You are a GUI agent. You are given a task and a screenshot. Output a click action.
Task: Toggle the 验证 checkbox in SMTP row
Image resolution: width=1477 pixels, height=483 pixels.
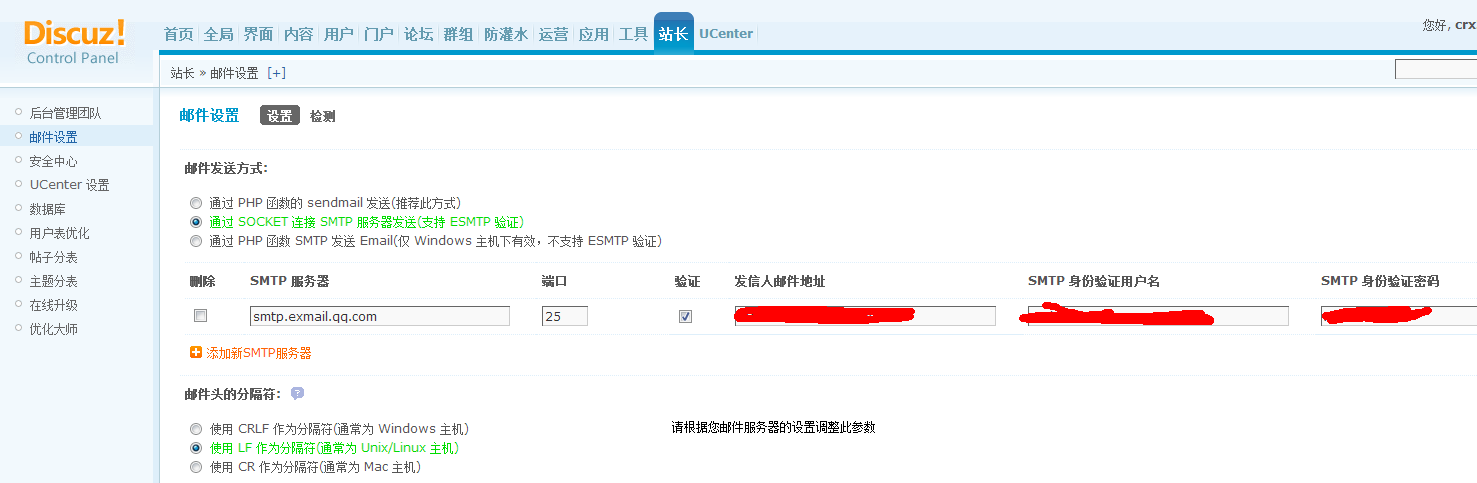click(x=685, y=316)
